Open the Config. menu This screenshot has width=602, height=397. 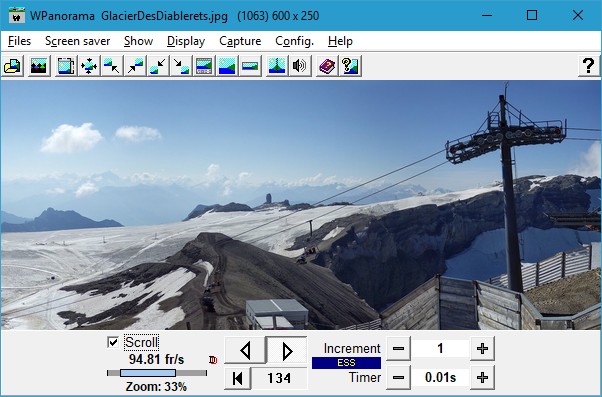click(x=294, y=41)
